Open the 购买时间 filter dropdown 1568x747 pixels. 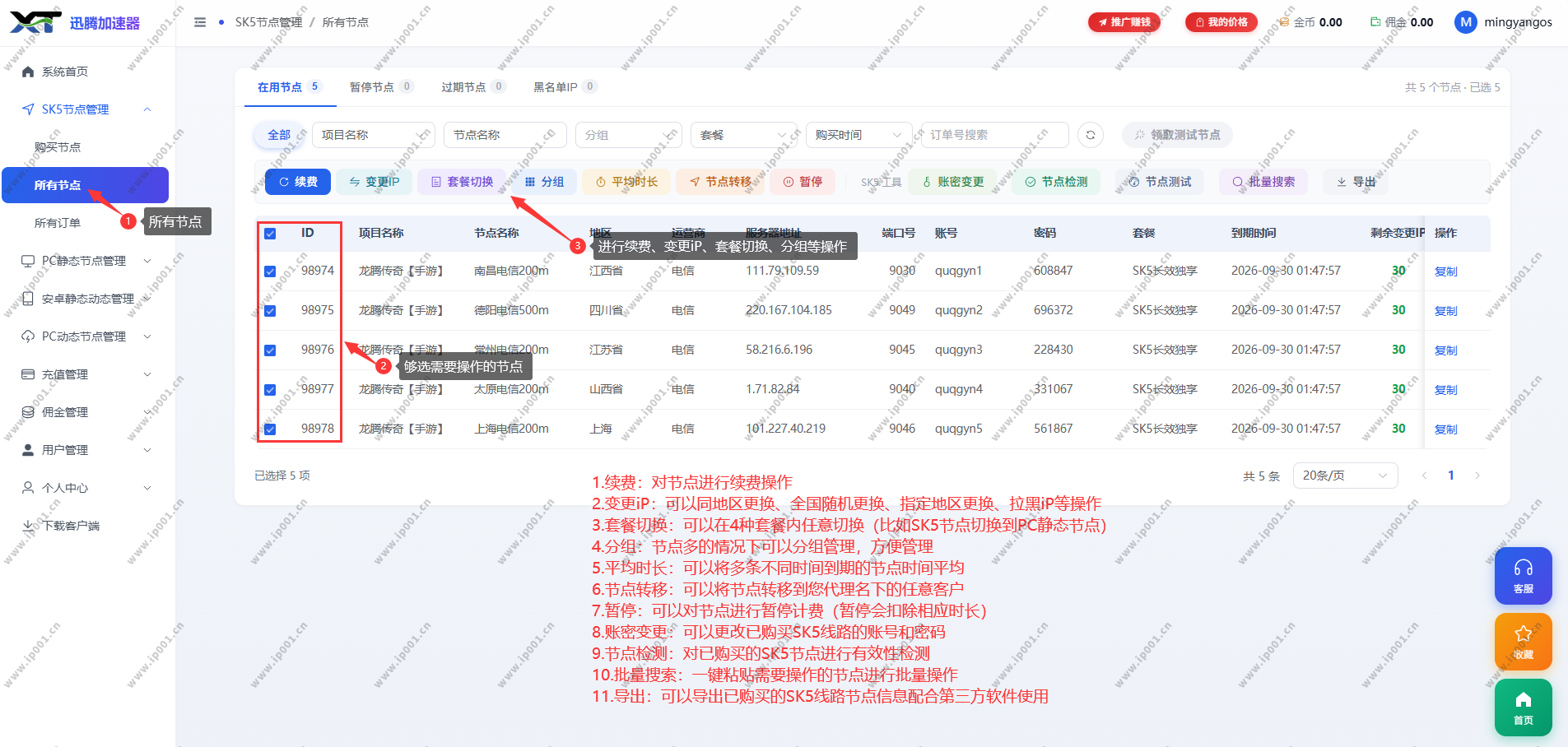859,135
